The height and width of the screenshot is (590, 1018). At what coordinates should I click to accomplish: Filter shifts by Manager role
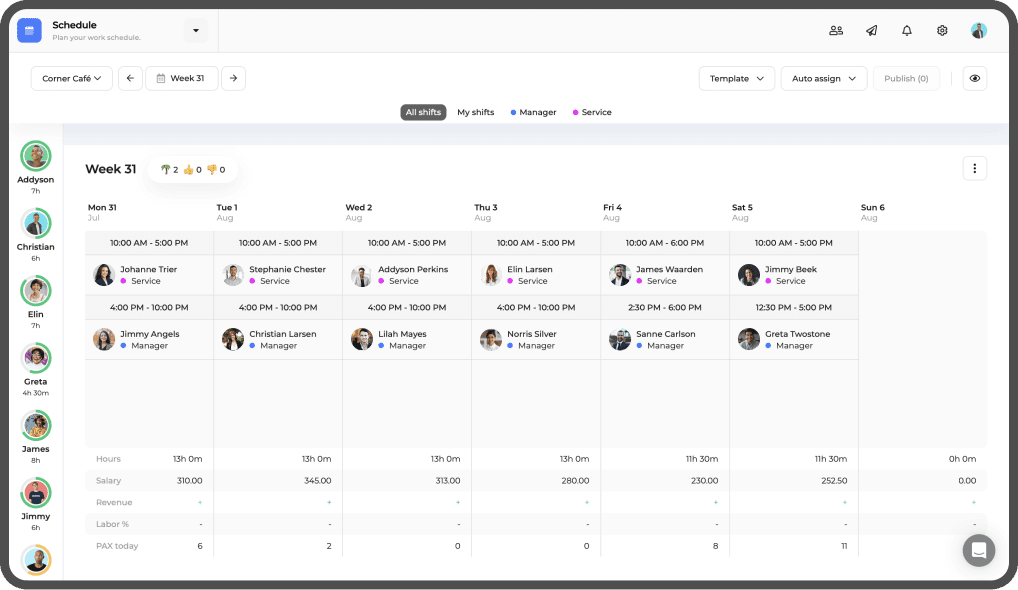click(533, 113)
